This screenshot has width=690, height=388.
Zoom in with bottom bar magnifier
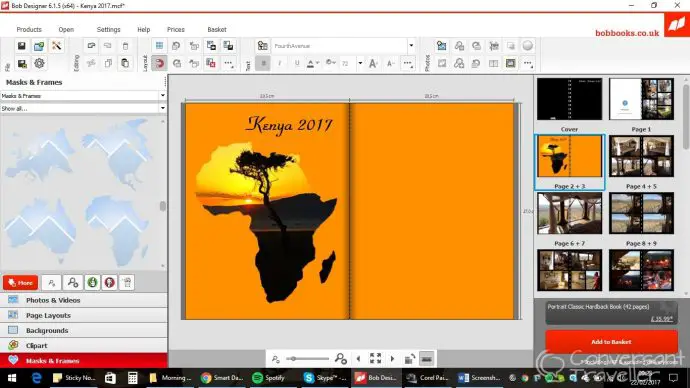click(341, 359)
